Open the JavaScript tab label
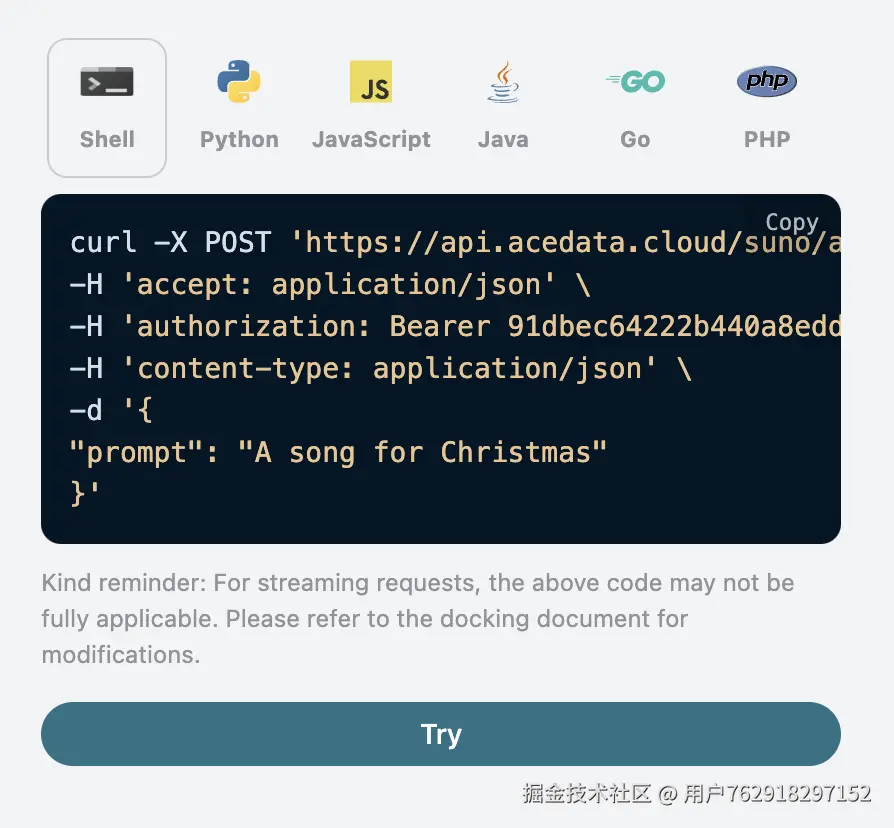 pyautogui.click(x=371, y=140)
